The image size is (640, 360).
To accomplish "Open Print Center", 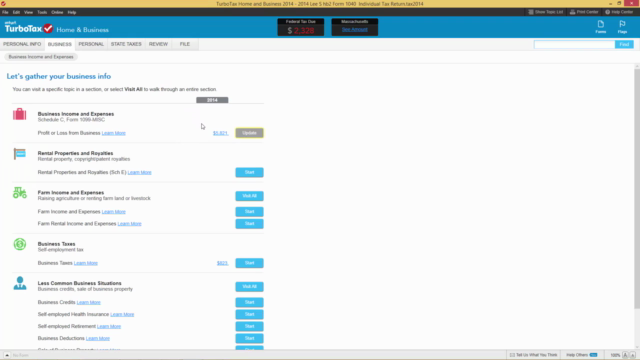I will pyautogui.click(x=584, y=12).
